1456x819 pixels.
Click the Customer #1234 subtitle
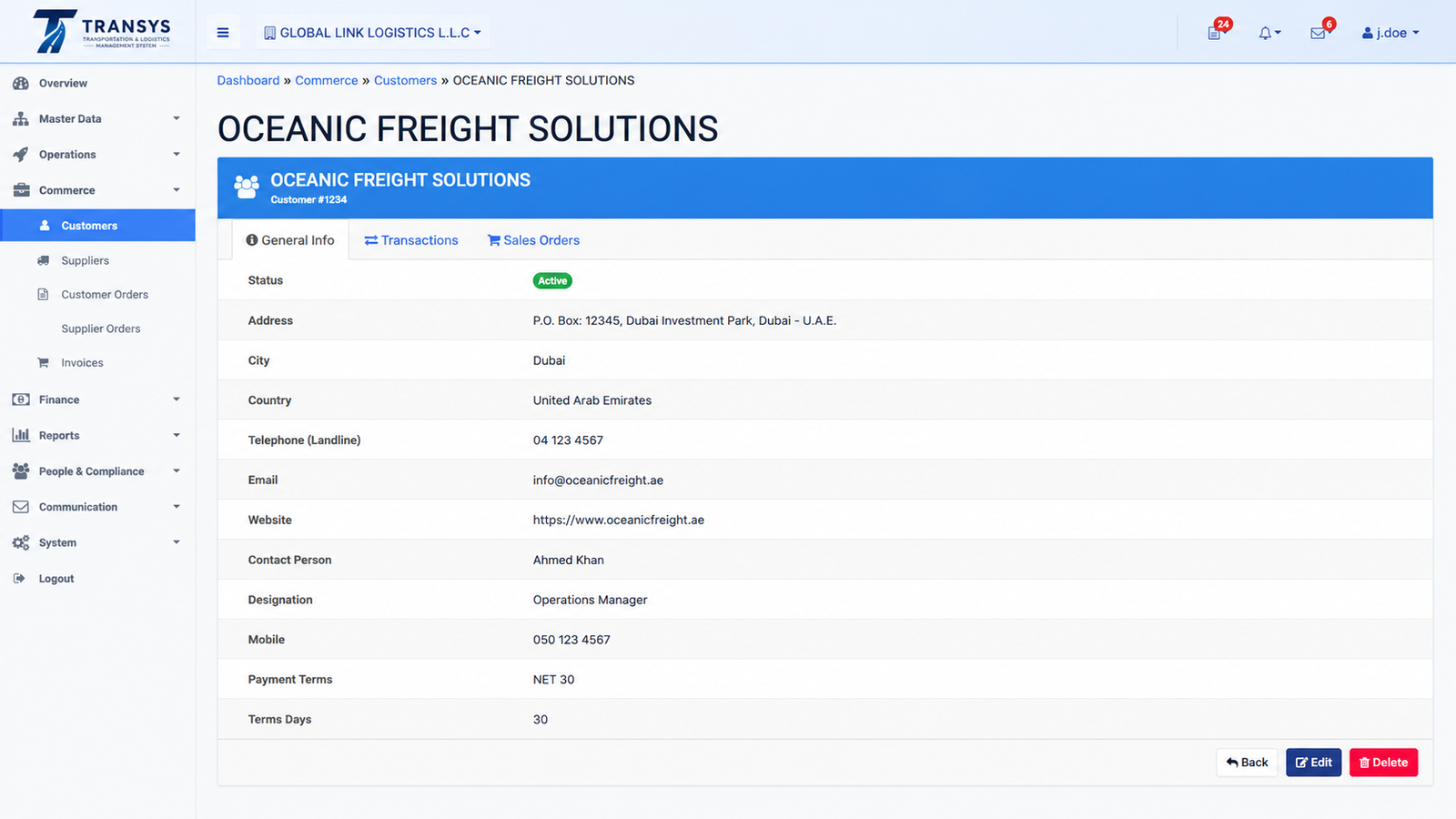pos(308,199)
